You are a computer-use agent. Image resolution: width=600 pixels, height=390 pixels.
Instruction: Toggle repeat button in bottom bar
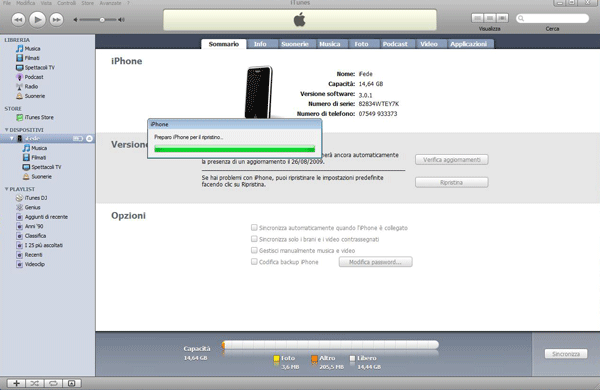[53, 383]
